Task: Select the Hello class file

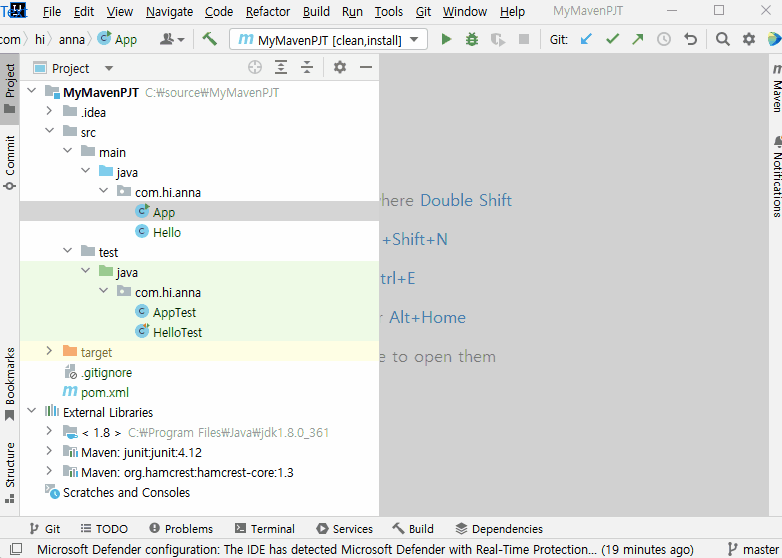Action: point(199,232)
